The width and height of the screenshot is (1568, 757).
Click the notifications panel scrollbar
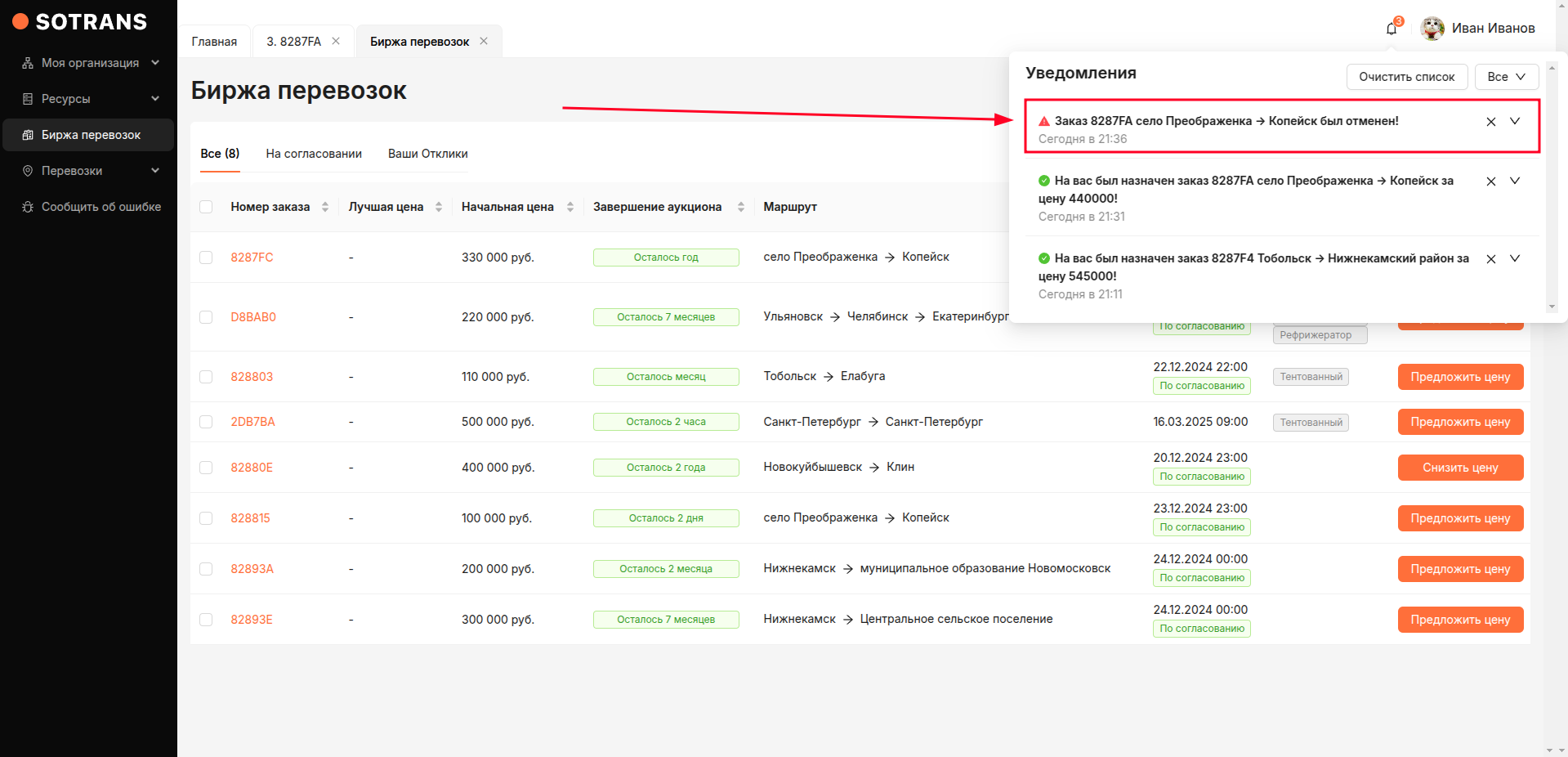[1552, 188]
